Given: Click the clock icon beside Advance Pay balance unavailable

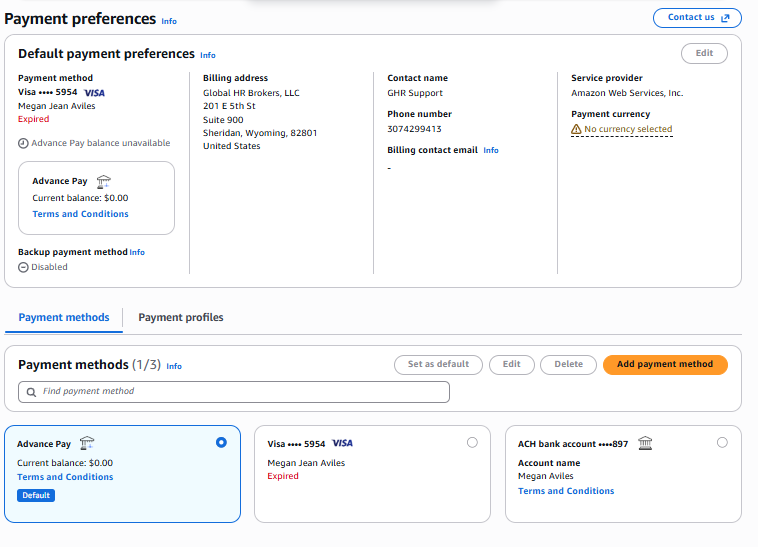Looking at the screenshot, I should coord(23,144).
